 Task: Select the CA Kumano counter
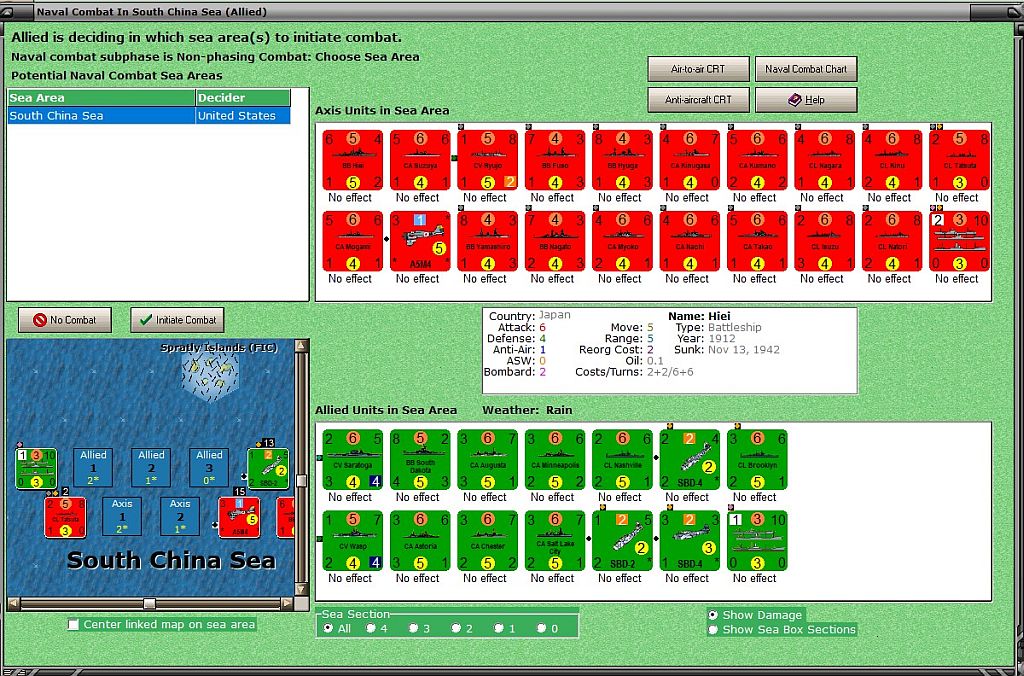[757, 160]
